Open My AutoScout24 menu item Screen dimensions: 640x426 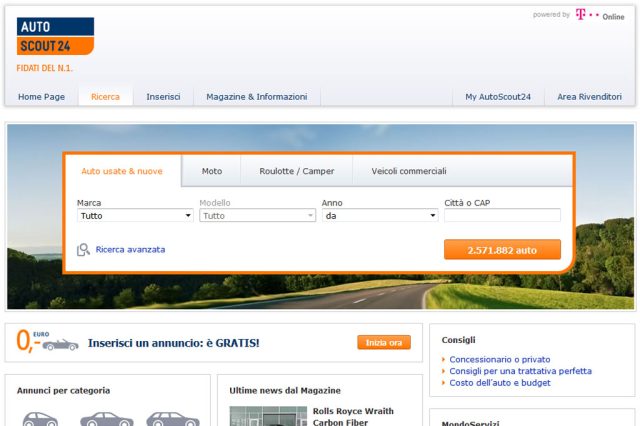[x=498, y=97]
